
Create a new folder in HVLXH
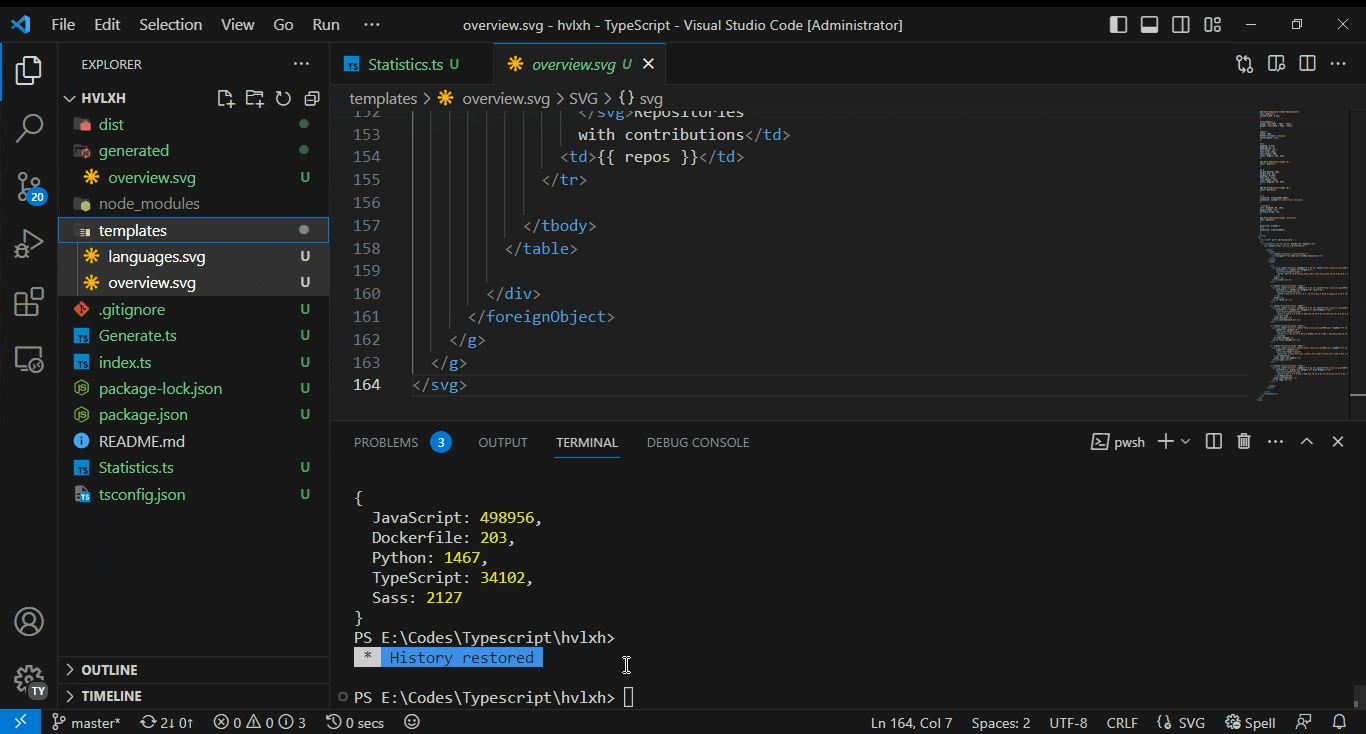pyautogui.click(x=255, y=98)
